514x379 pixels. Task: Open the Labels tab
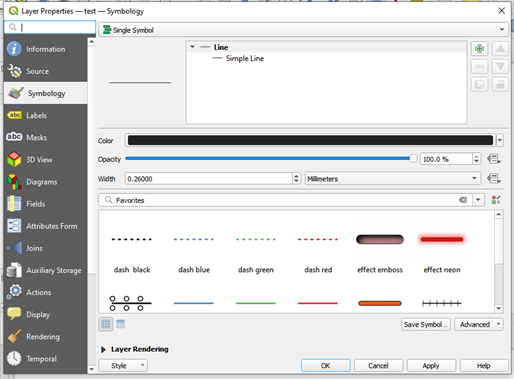[x=46, y=115]
